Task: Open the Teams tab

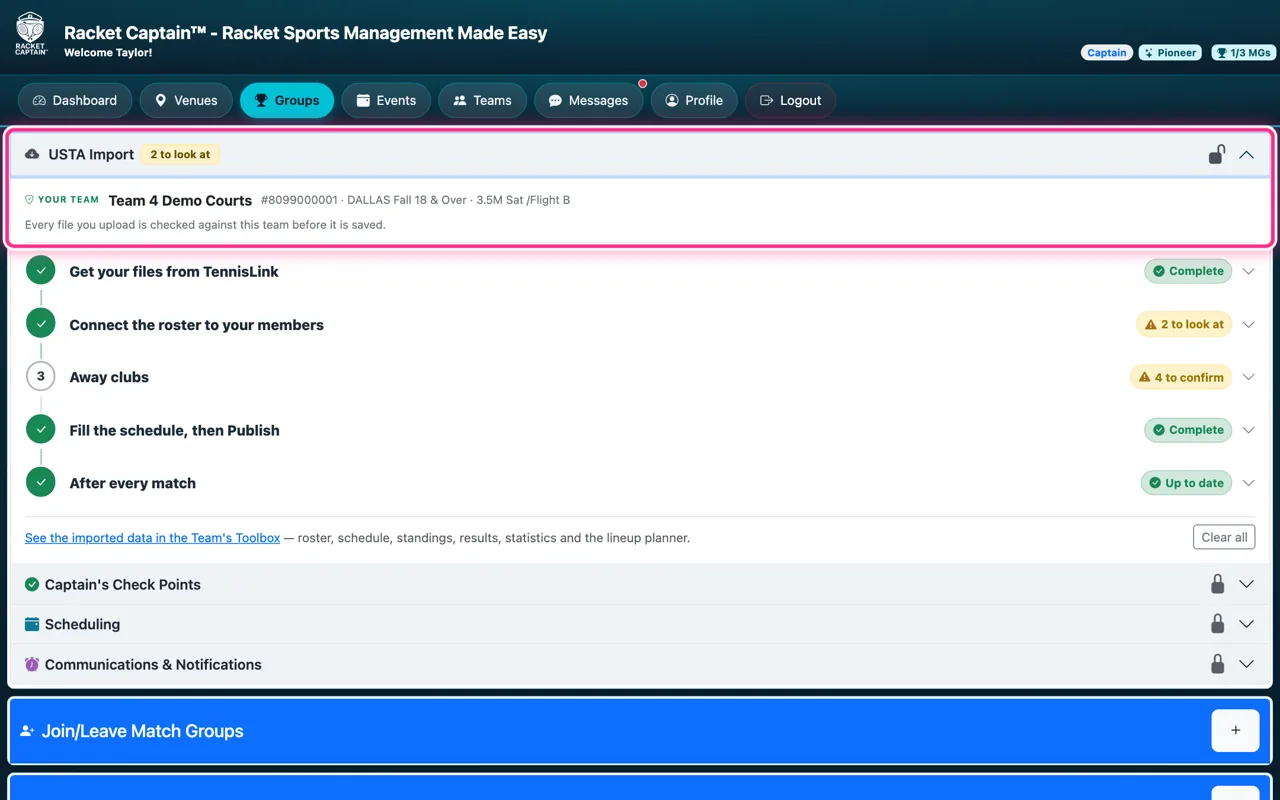Action: [482, 100]
